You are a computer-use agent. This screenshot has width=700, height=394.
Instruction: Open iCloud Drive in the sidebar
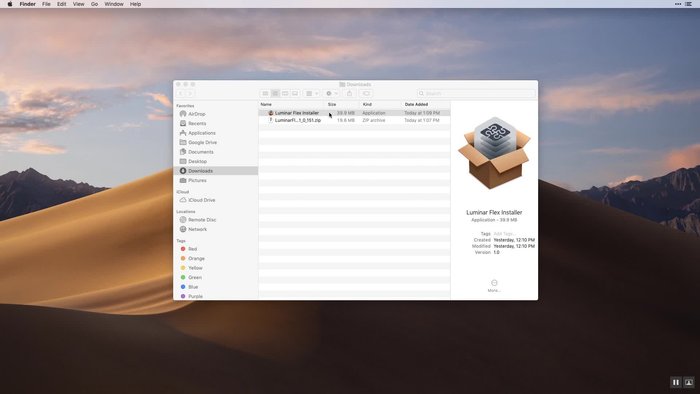point(201,200)
